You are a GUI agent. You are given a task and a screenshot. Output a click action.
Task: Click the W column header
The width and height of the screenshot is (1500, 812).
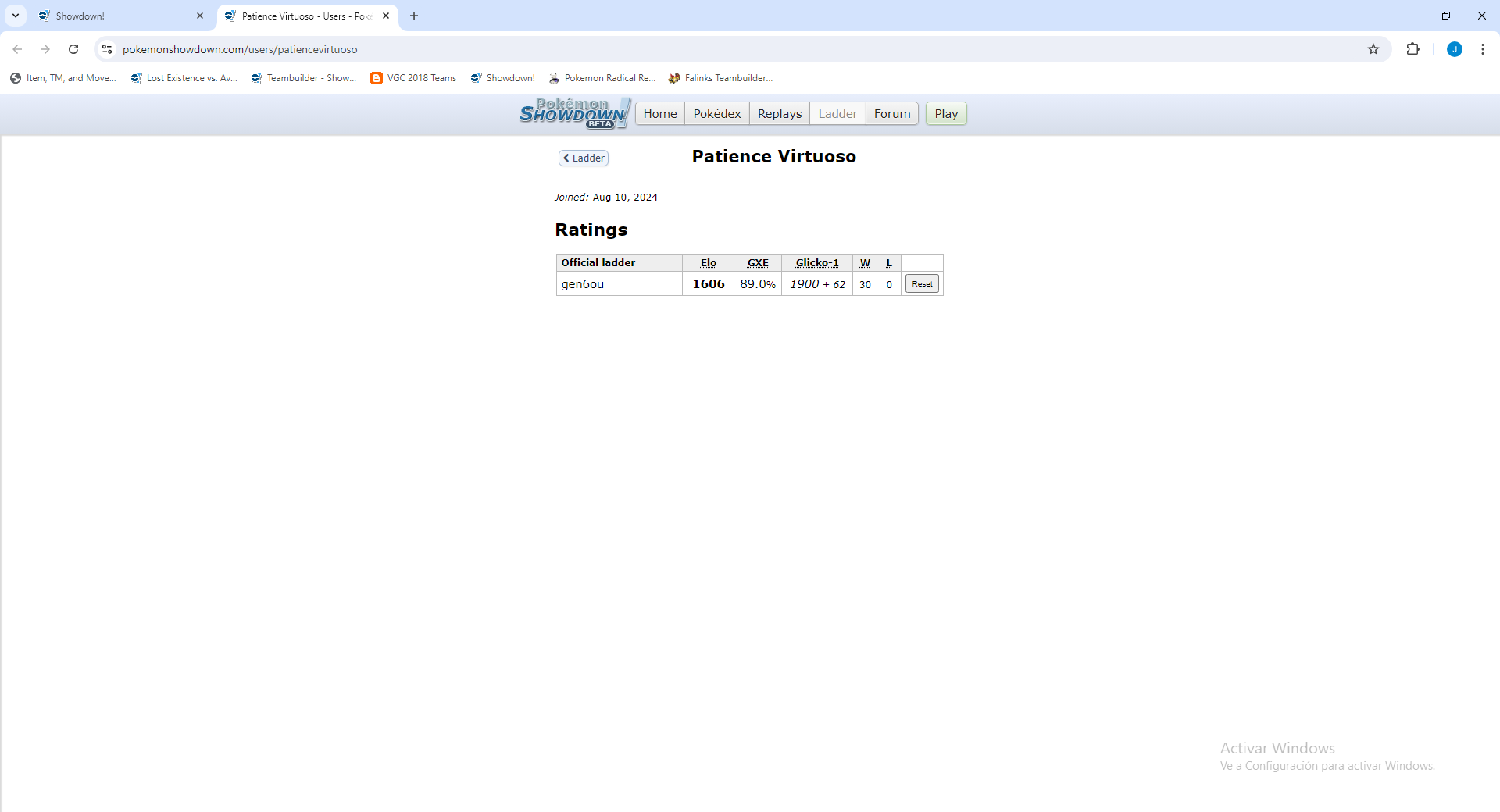point(865,263)
